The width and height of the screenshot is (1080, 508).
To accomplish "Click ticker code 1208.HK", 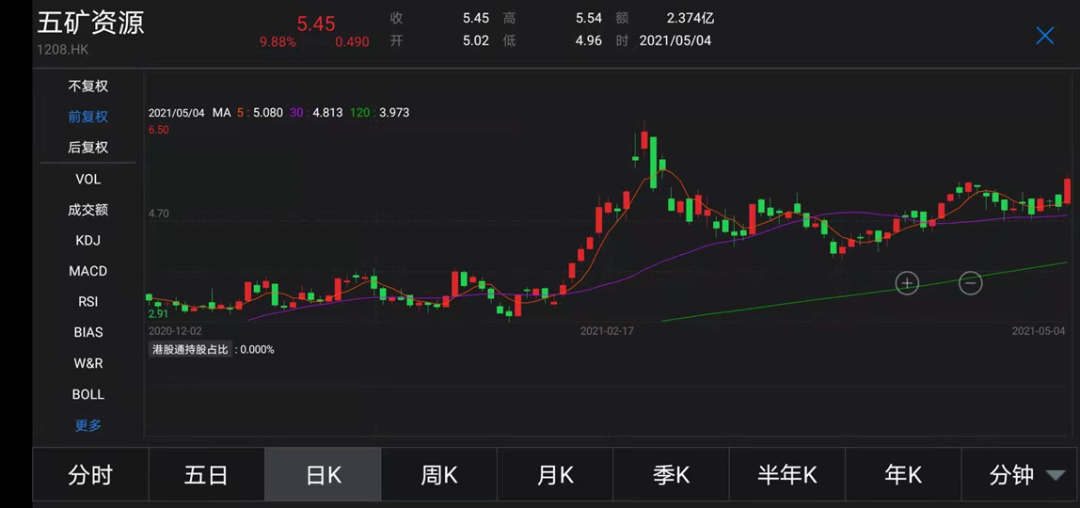I will coord(63,50).
